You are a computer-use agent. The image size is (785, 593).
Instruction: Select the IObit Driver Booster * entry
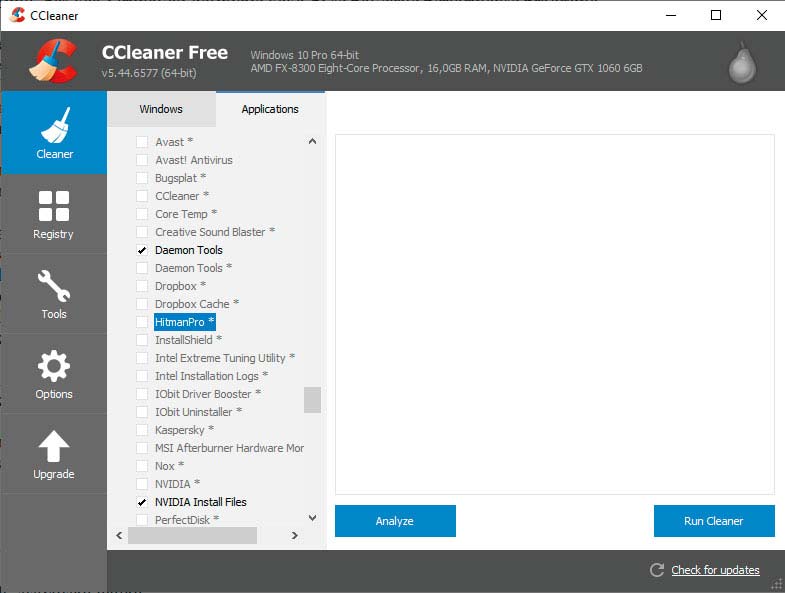pos(208,394)
